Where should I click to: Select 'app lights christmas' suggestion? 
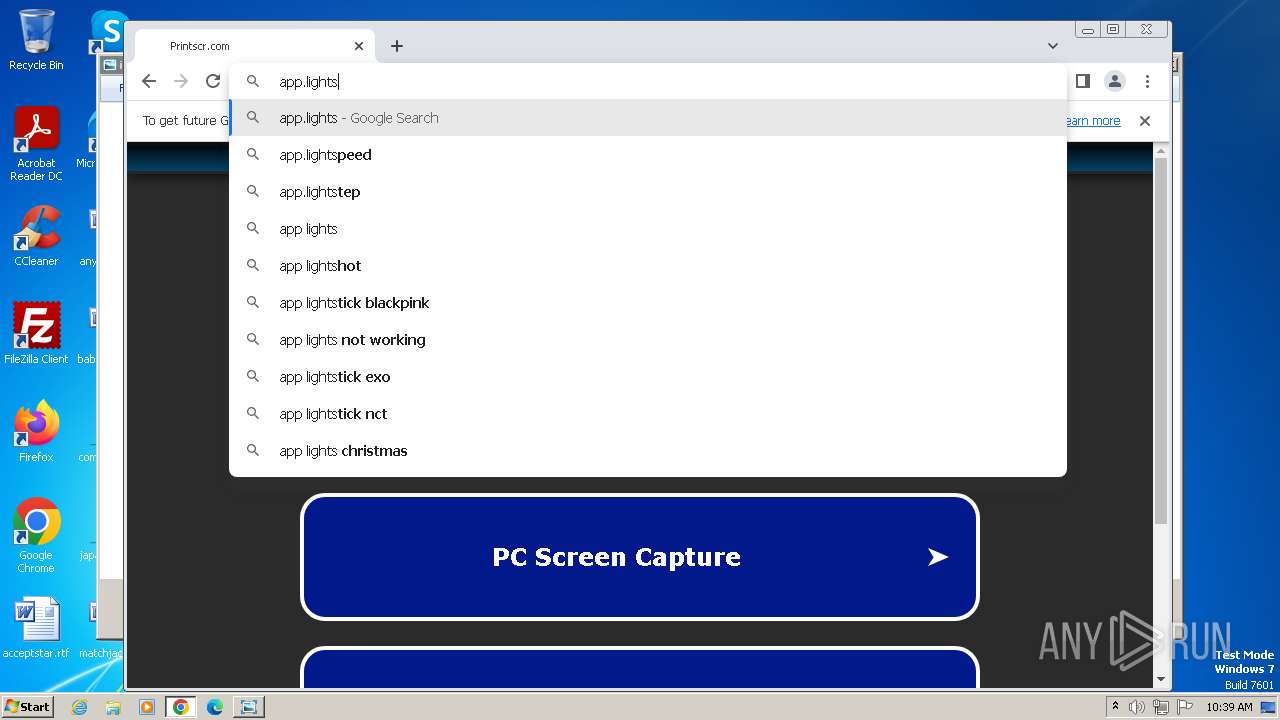click(x=648, y=451)
